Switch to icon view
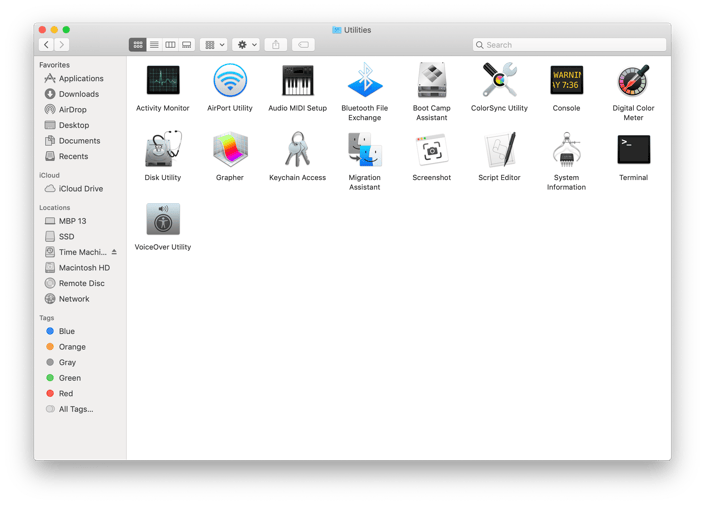Viewport: 705px width, 505px height. coord(138,45)
